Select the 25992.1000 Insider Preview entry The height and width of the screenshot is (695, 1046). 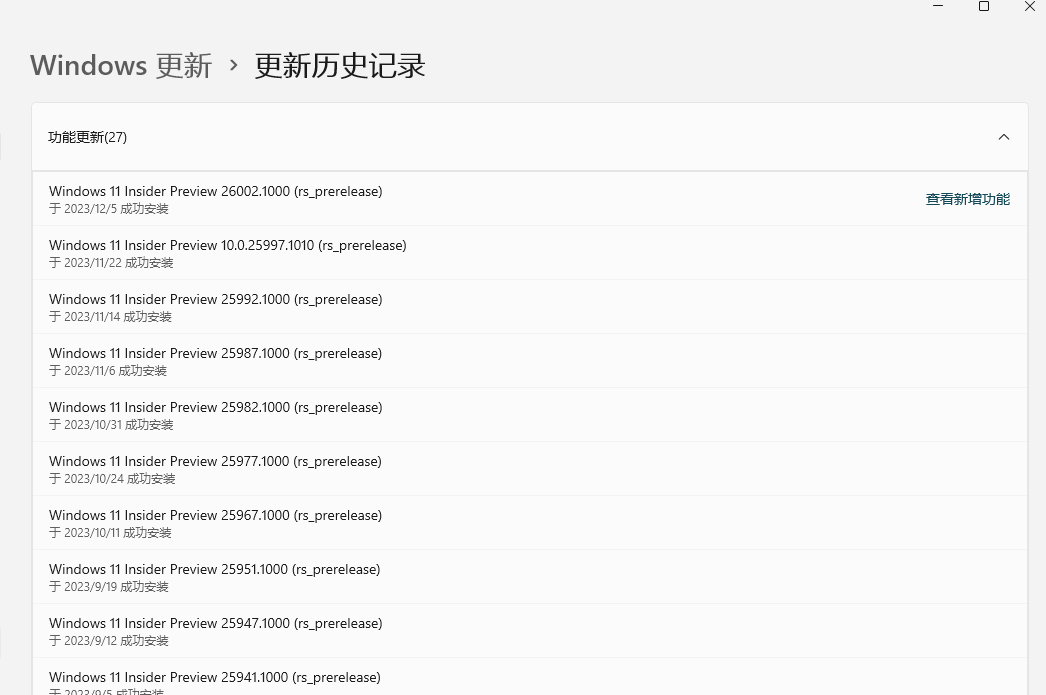pyautogui.click(x=530, y=307)
